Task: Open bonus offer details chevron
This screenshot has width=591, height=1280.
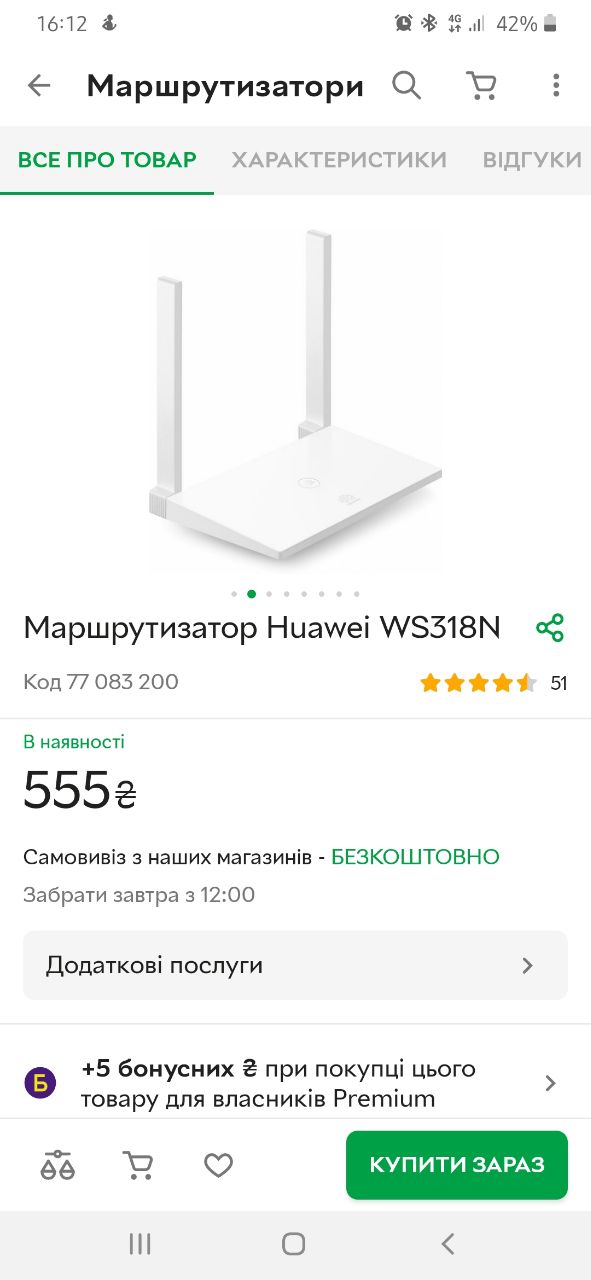Action: [x=550, y=1083]
